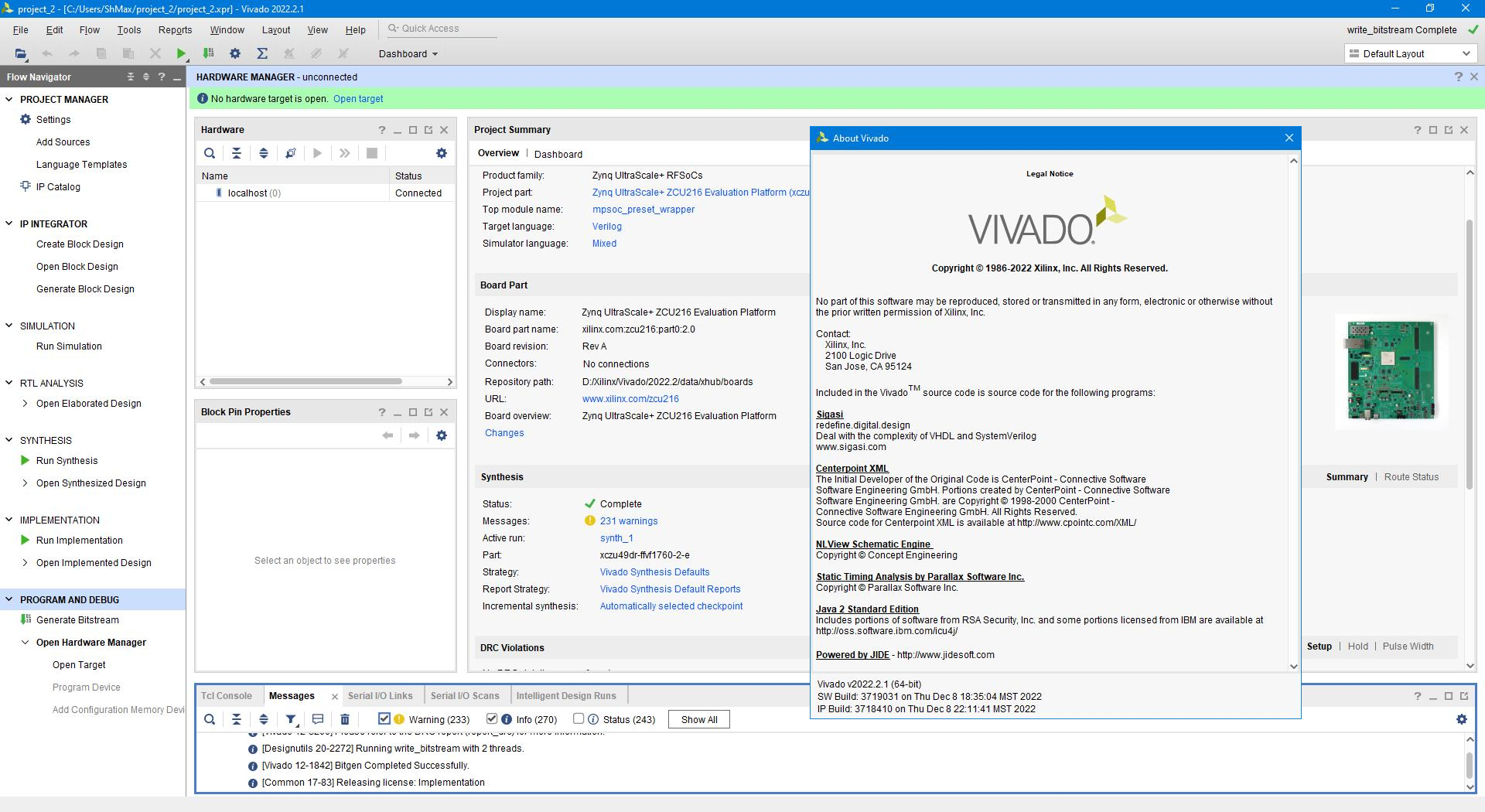
Task: Collapse the SYNTHESIS section
Action: (9, 440)
